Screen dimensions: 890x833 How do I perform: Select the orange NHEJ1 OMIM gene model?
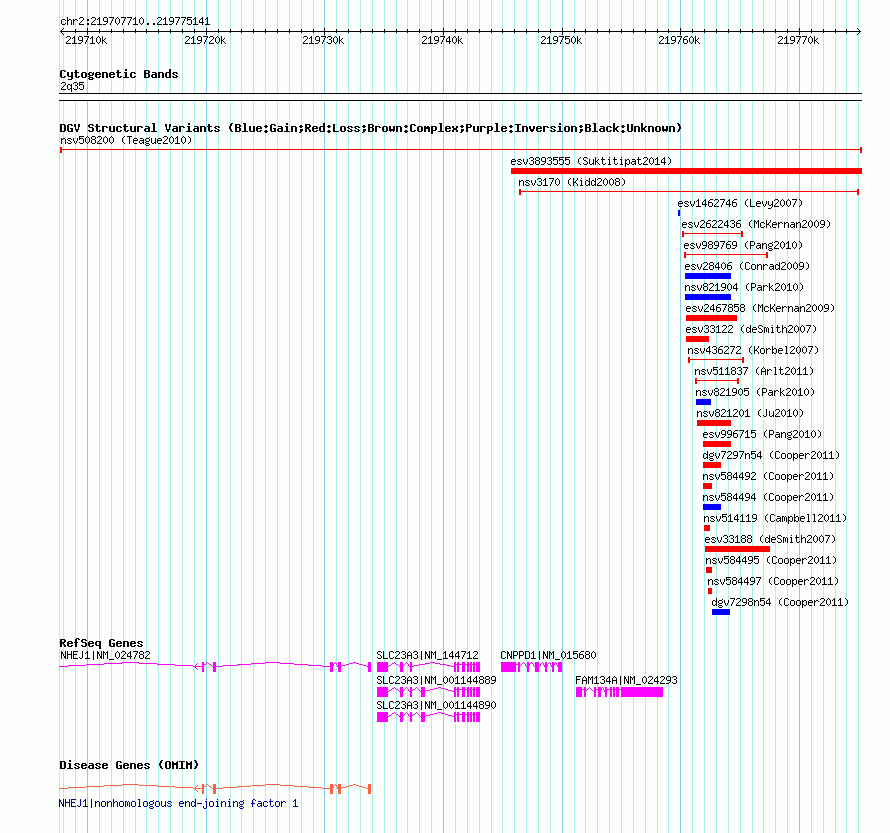click(x=215, y=788)
